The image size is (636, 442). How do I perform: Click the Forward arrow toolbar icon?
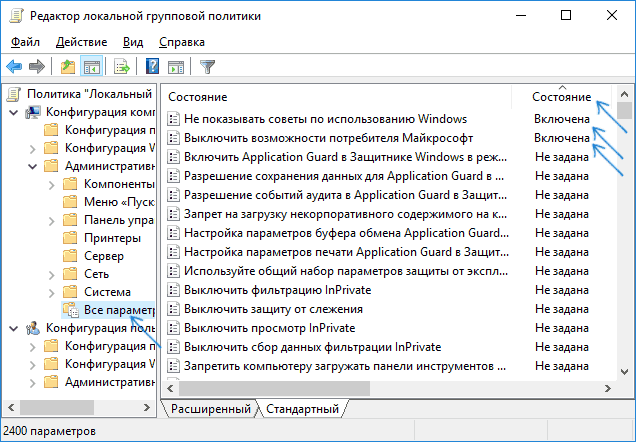pos(37,67)
